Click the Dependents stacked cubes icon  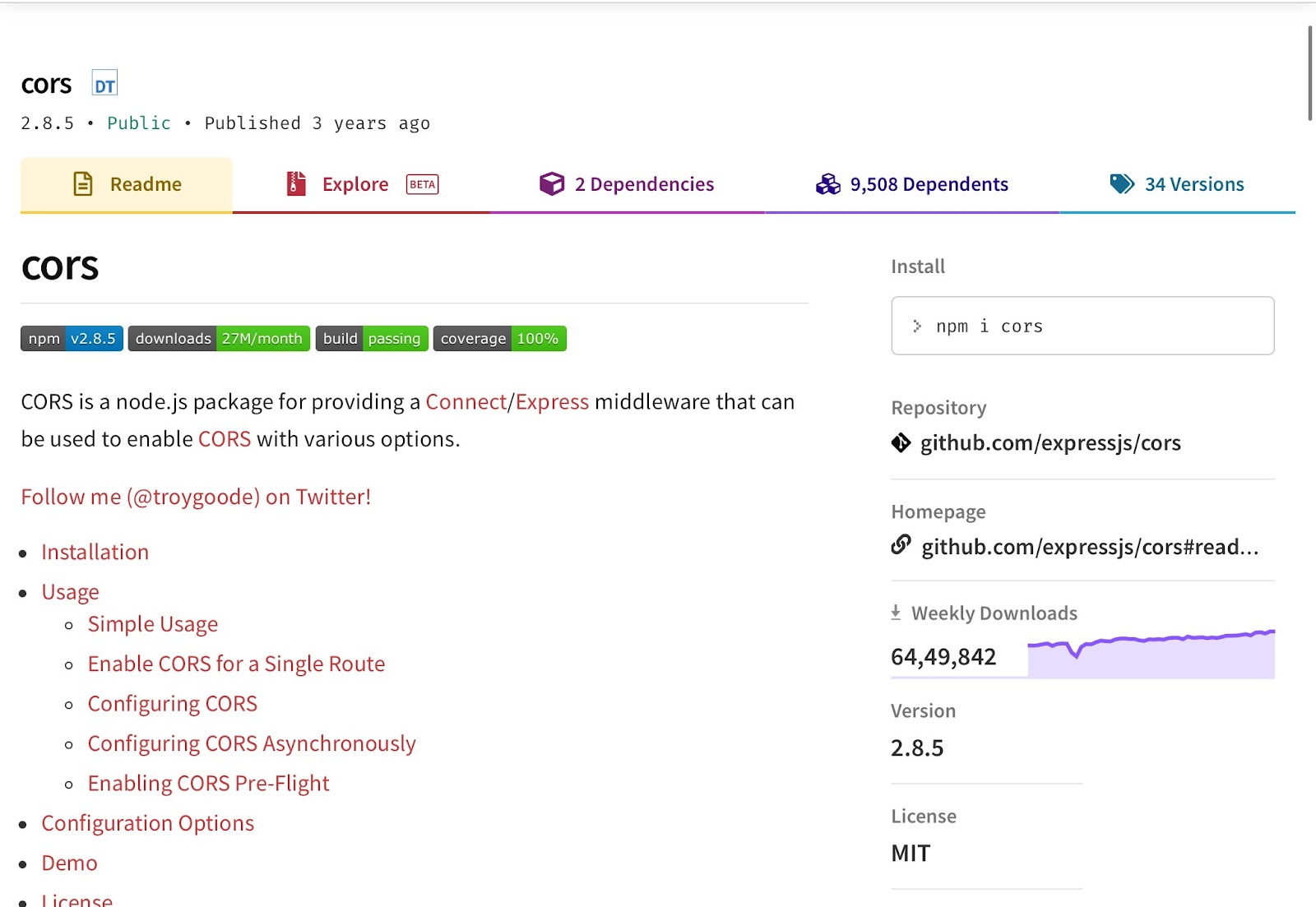(x=827, y=183)
